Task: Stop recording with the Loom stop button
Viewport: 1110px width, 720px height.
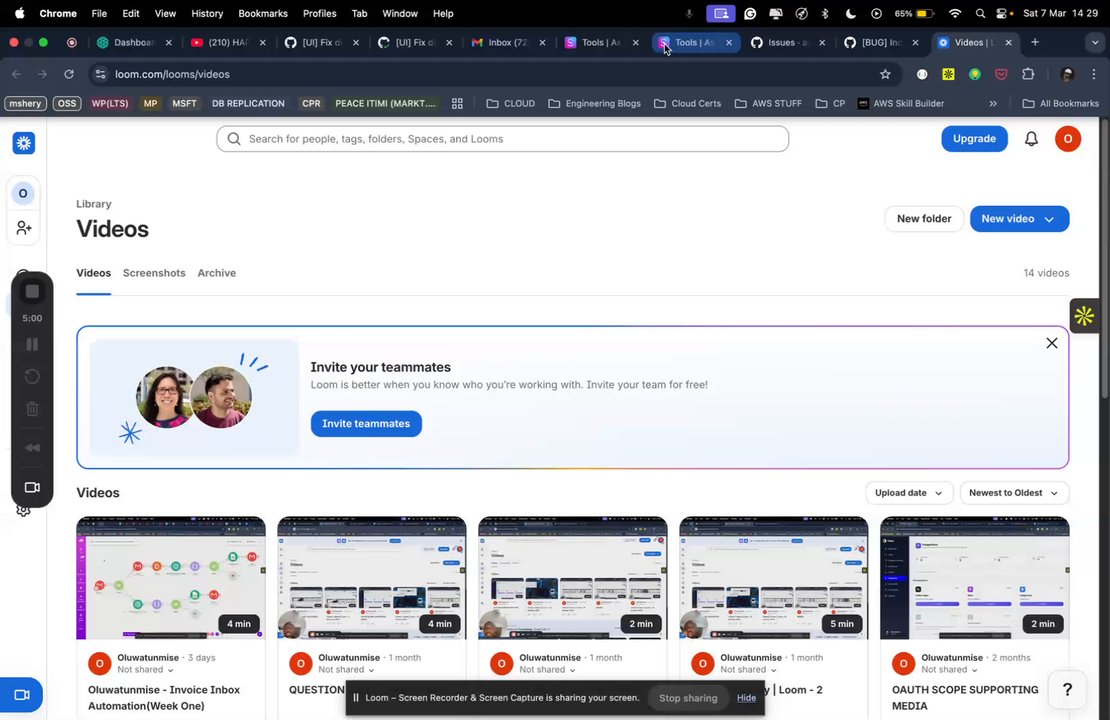Action: [32, 292]
